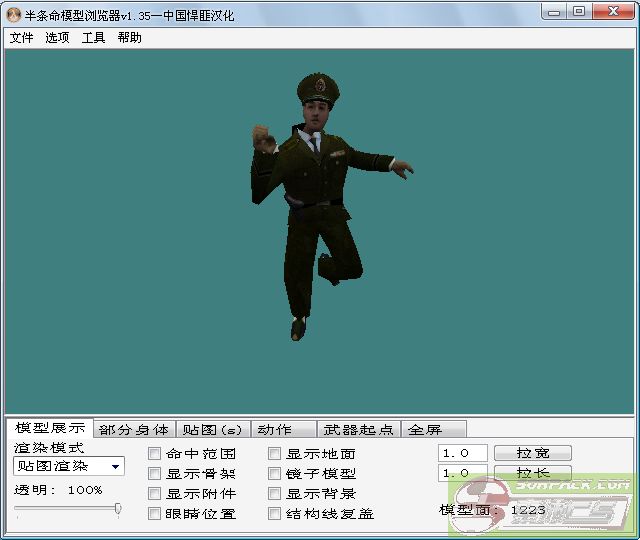The height and width of the screenshot is (540, 640).
Task: Toggle the 显示骨架 checkbox
Action: (155, 474)
